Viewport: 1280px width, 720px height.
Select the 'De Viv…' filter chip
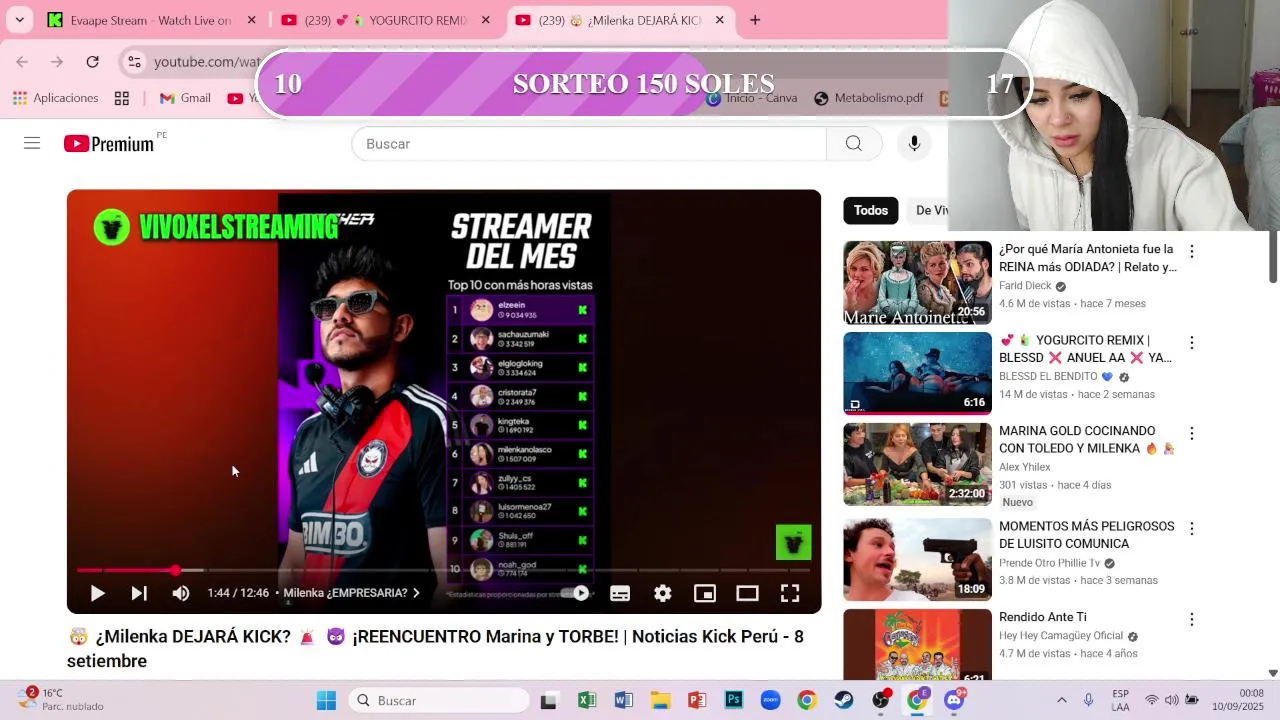coord(928,210)
